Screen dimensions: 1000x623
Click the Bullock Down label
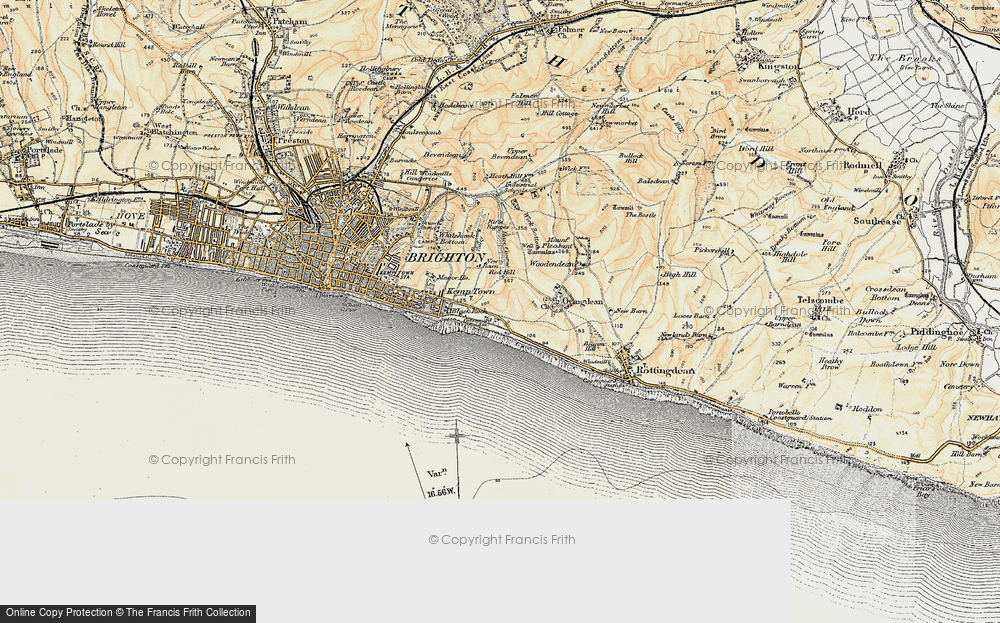click(x=872, y=315)
